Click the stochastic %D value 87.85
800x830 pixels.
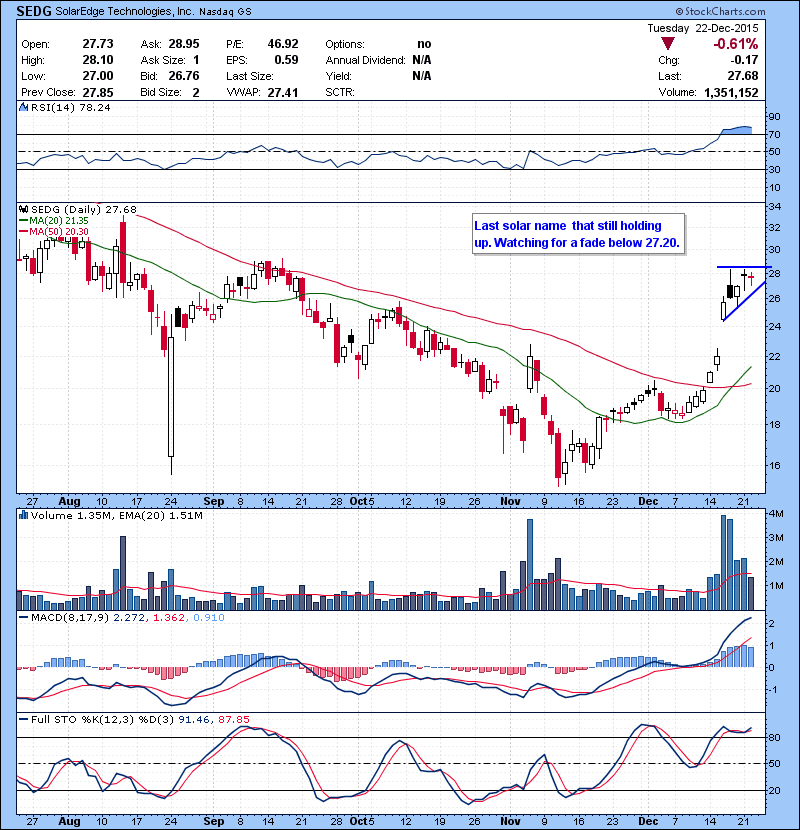(233, 719)
